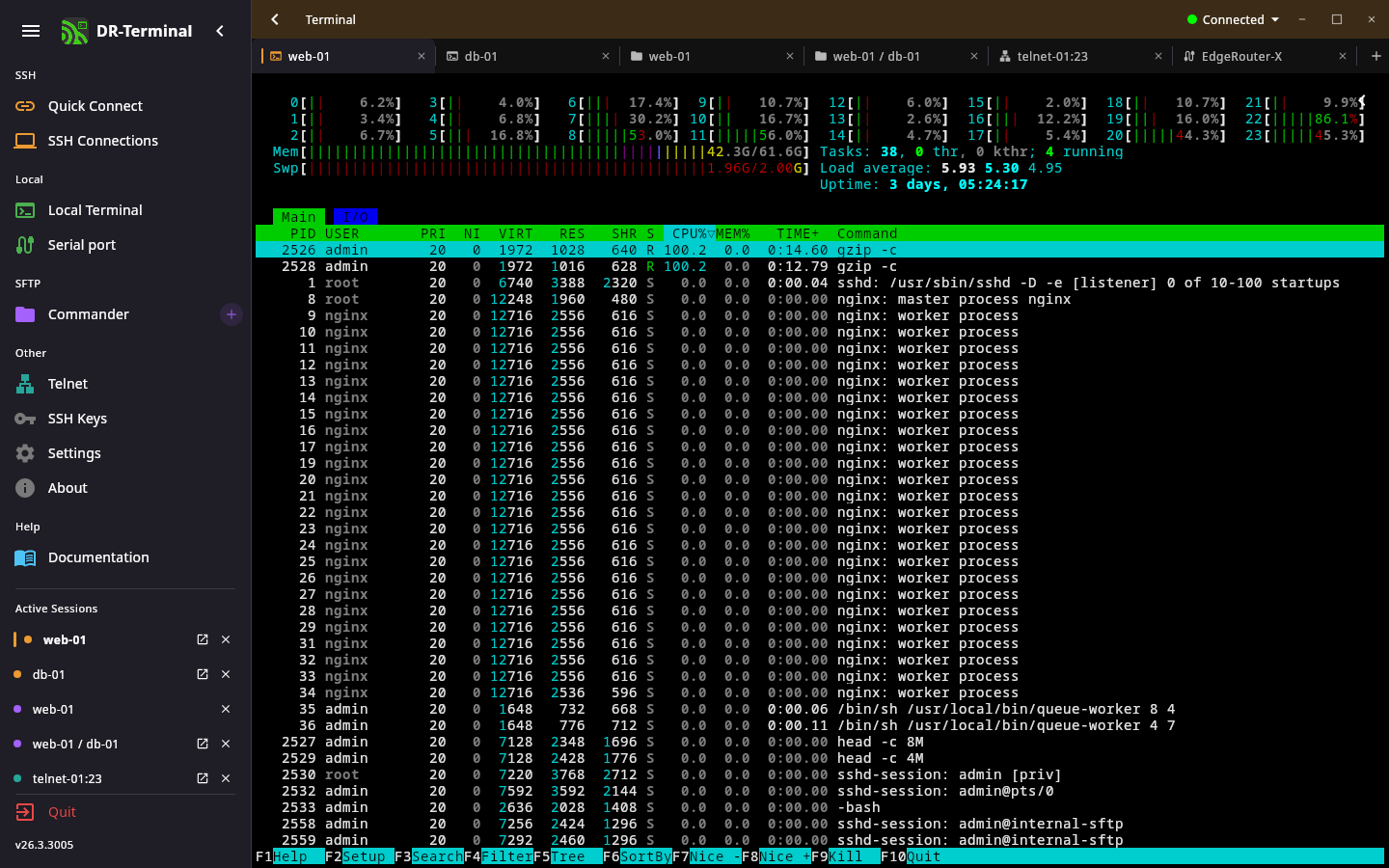The width and height of the screenshot is (1389, 868).
Task: Select htop Main tab
Action: (299, 217)
